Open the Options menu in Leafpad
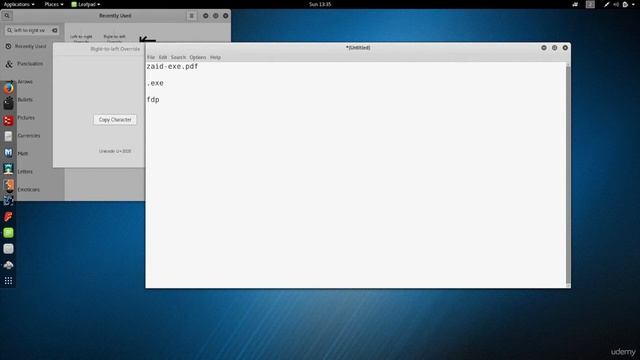The image size is (640, 360). (198, 58)
